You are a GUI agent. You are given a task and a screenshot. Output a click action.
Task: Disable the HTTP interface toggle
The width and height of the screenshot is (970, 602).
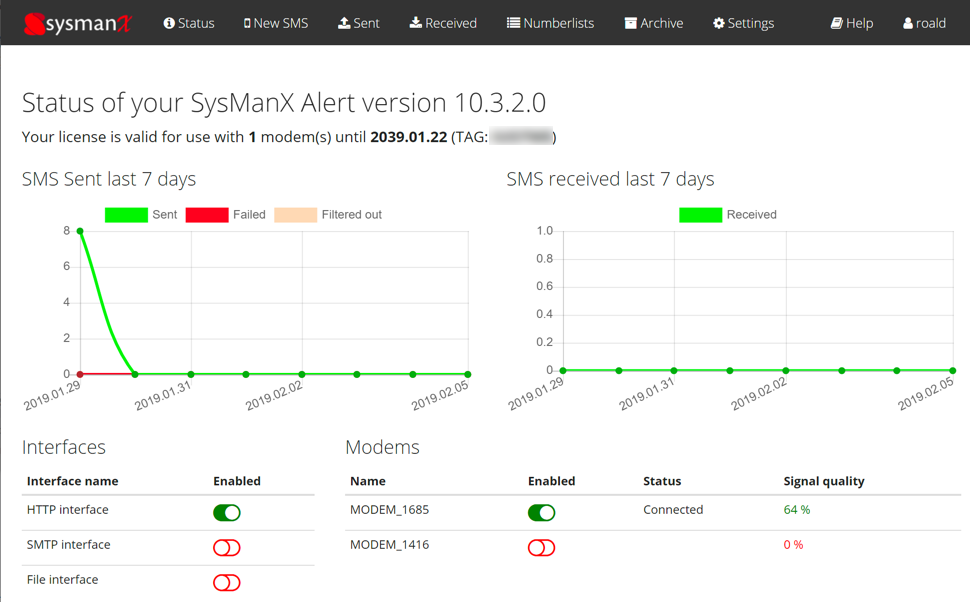tap(226, 512)
